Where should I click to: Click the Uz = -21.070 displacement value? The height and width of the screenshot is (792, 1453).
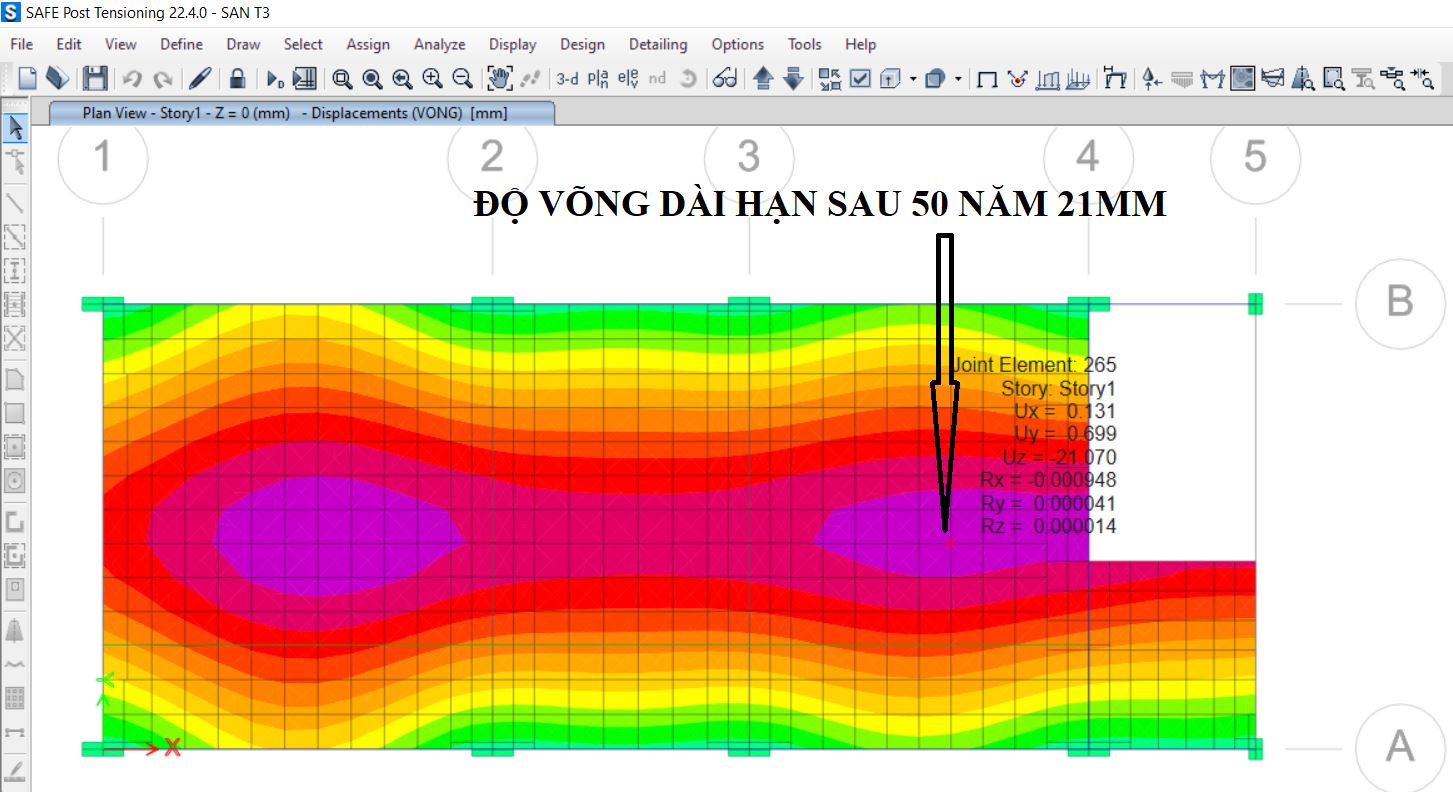(1059, 457)
